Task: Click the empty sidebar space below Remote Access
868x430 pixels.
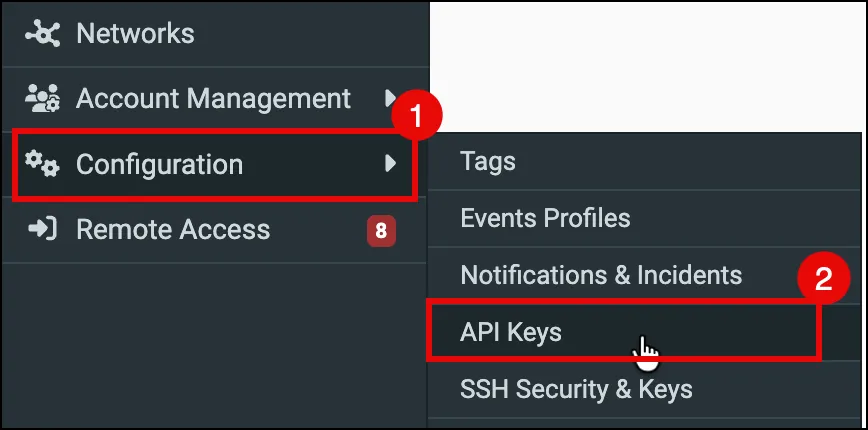Action: [x=215, y=344]
